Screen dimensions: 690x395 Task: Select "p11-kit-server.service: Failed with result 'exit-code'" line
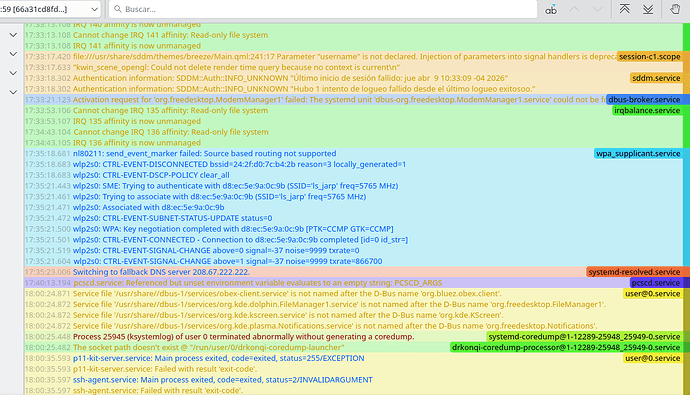point(165,369)
